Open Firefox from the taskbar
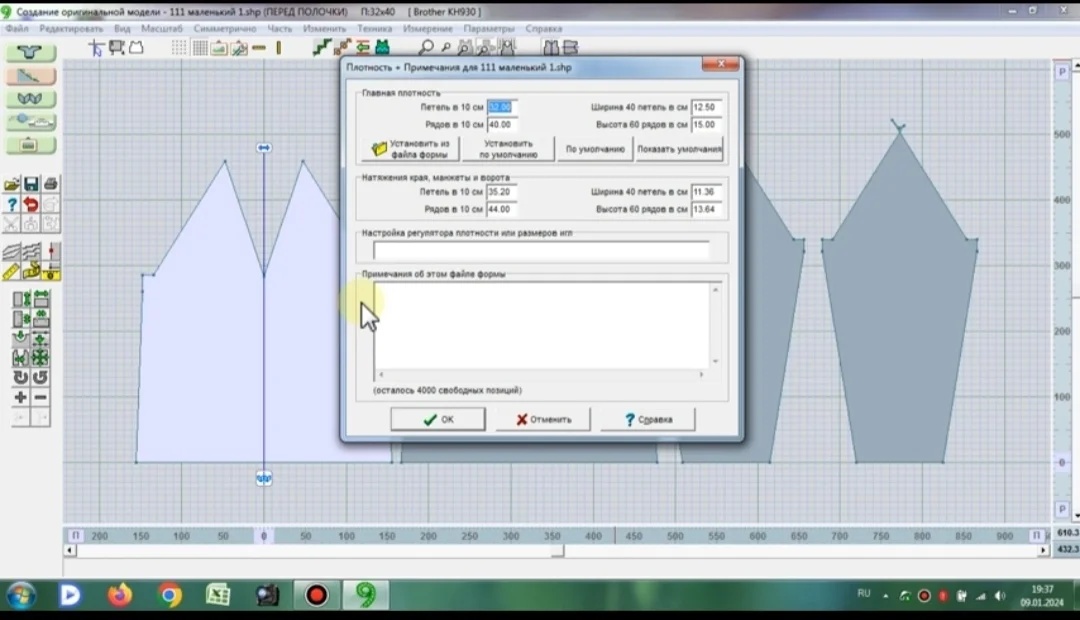This screenshot has height=620, width=1080. pos(120,595)
